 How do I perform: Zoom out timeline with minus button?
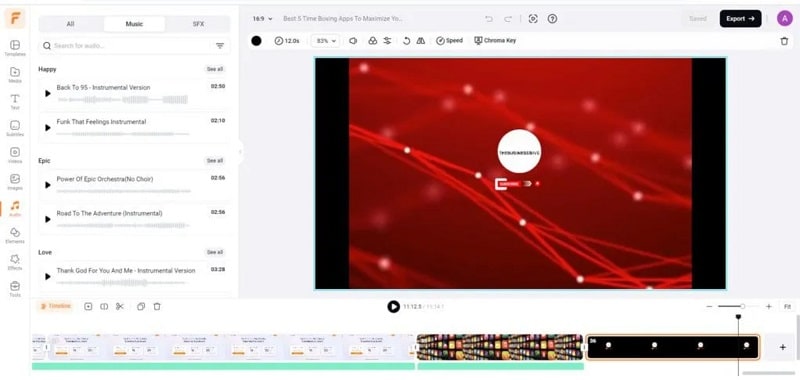click(709, 307)
